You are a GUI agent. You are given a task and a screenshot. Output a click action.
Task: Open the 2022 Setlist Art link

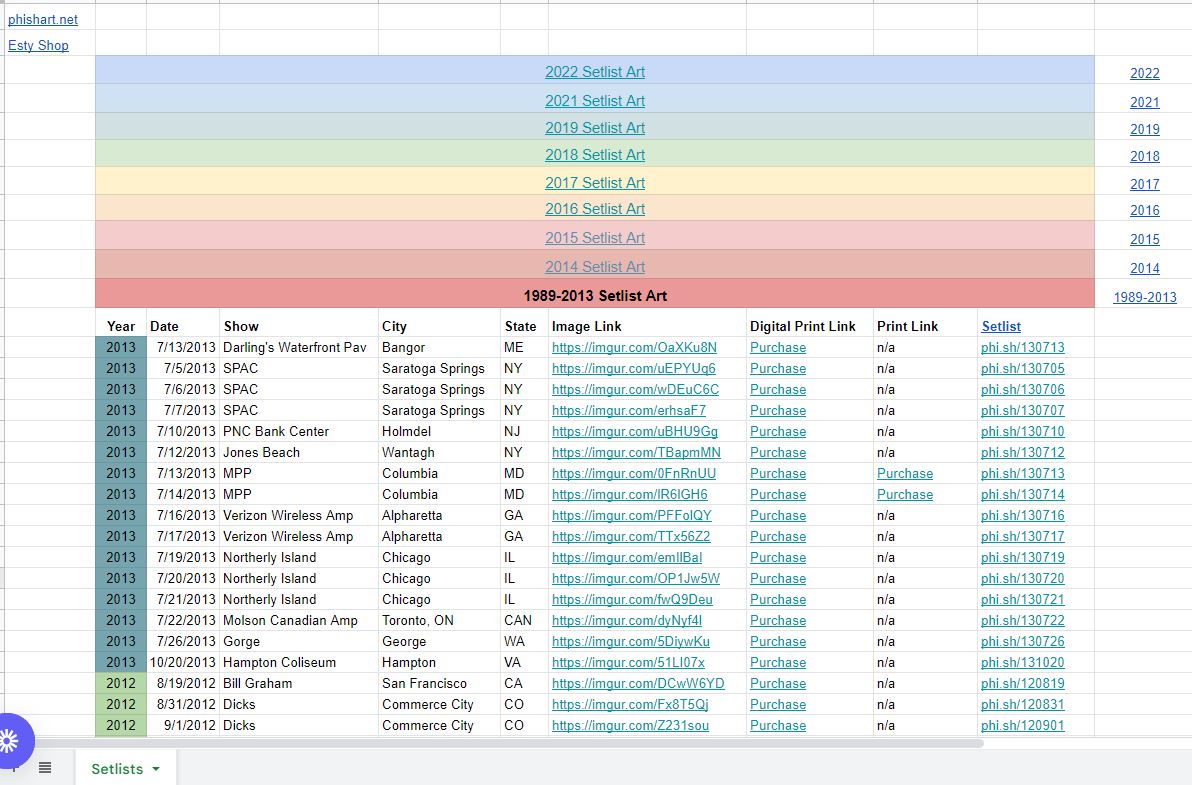pyautogui.click(x=594, y=72)
